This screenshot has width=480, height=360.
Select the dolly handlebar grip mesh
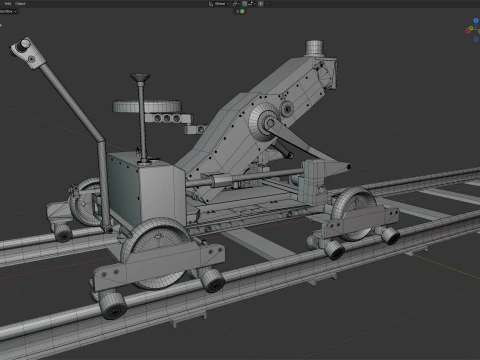point(27,53)
